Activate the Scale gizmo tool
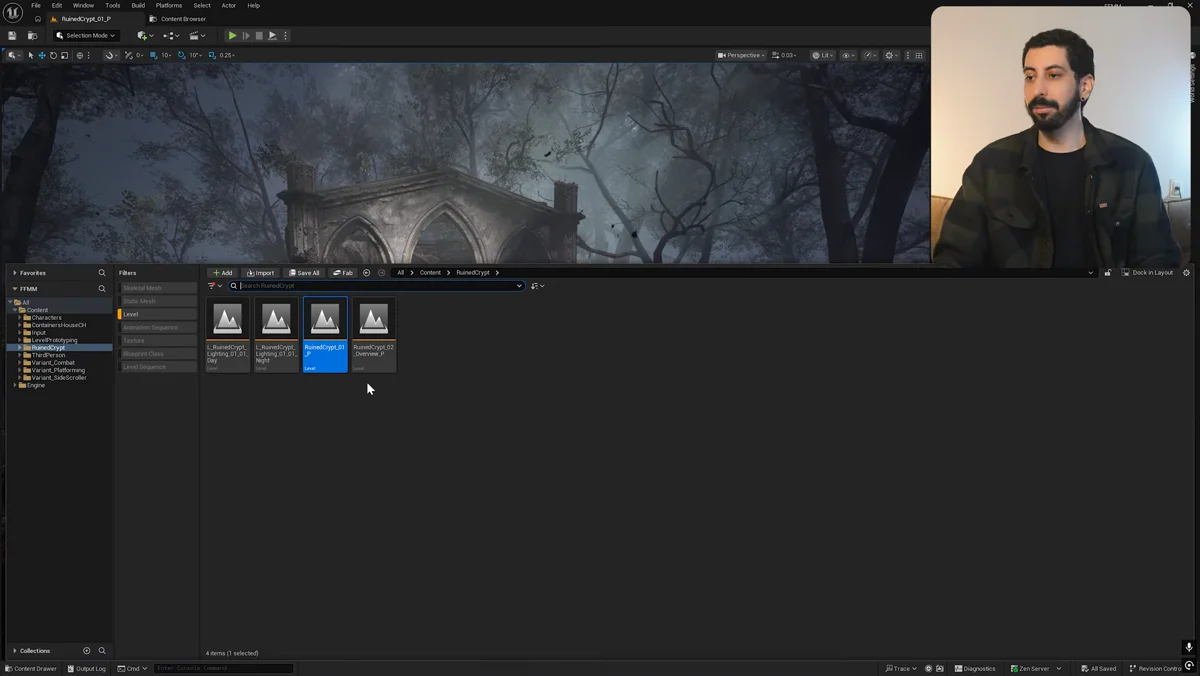 [64, 55]
